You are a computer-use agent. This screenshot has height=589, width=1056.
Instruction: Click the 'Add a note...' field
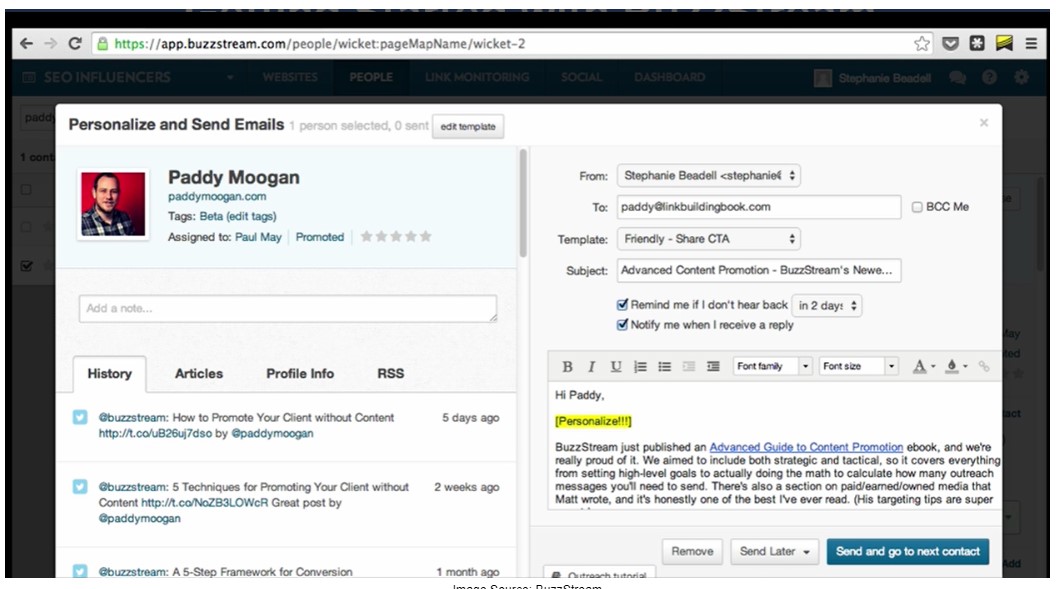[x=288, y=308]
